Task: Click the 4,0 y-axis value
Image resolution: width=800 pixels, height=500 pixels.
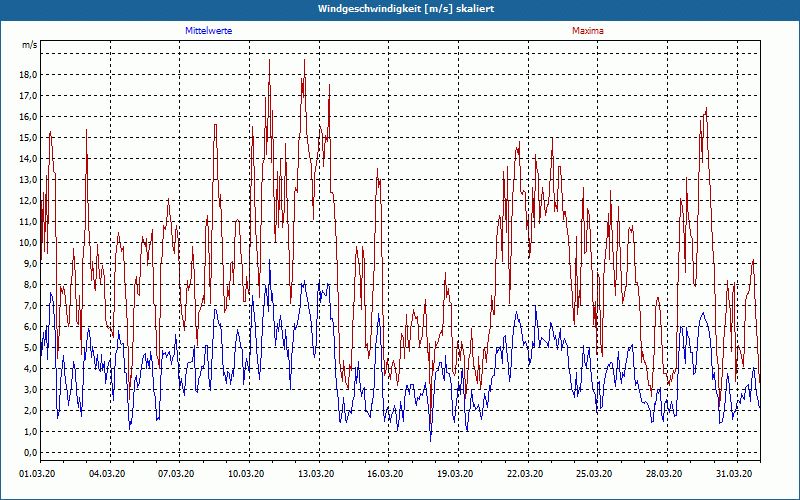Action: pyautogui.click(x=31, y=369)
